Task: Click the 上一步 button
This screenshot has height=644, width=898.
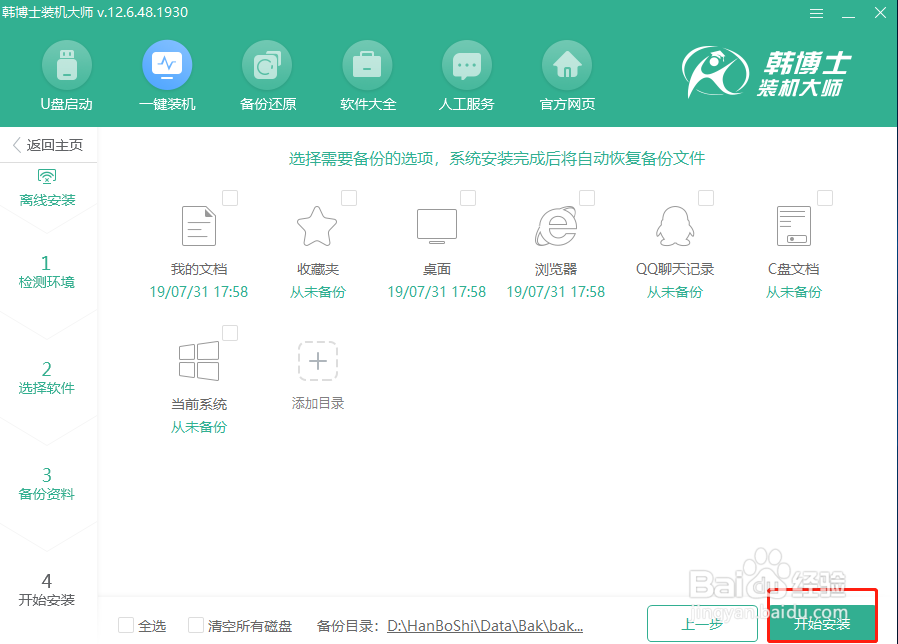Action: coord(702,623)
